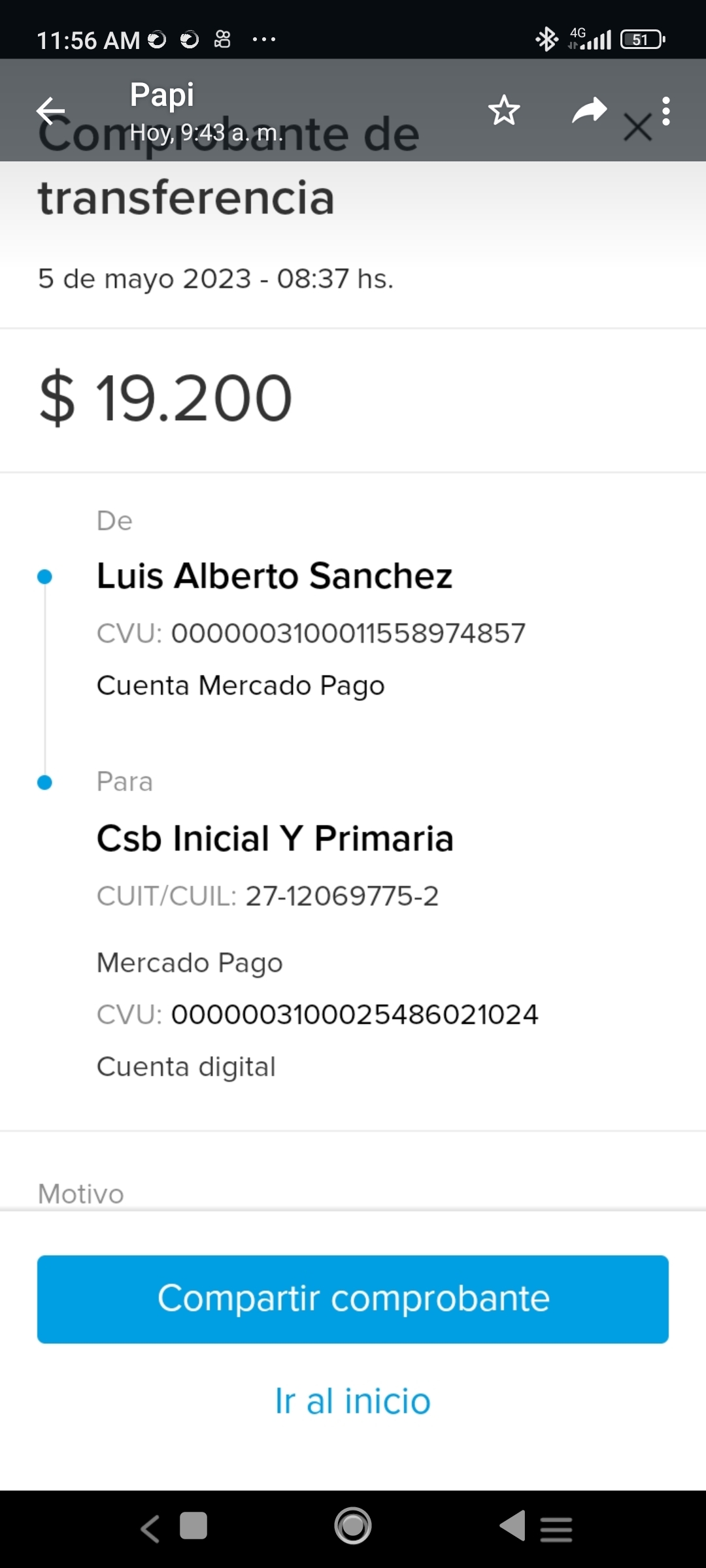Select sender name Luis Alberto Sanchez
The image size is (706, 1568).
point(275,576)
